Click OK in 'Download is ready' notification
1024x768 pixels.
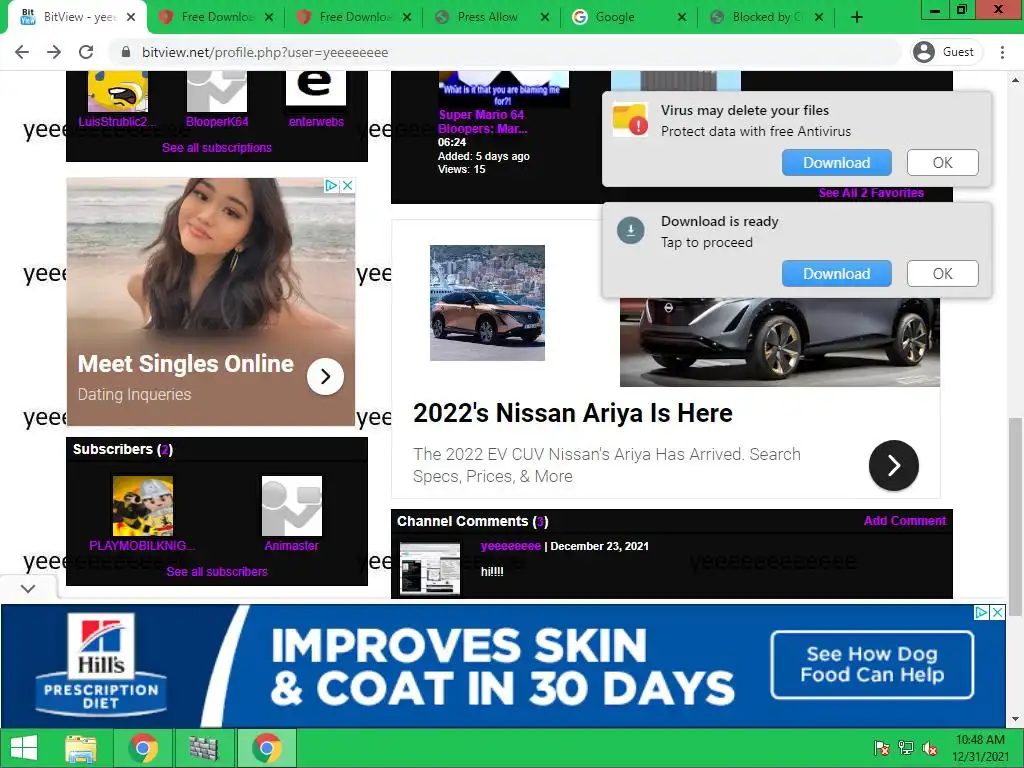point(942,274)
